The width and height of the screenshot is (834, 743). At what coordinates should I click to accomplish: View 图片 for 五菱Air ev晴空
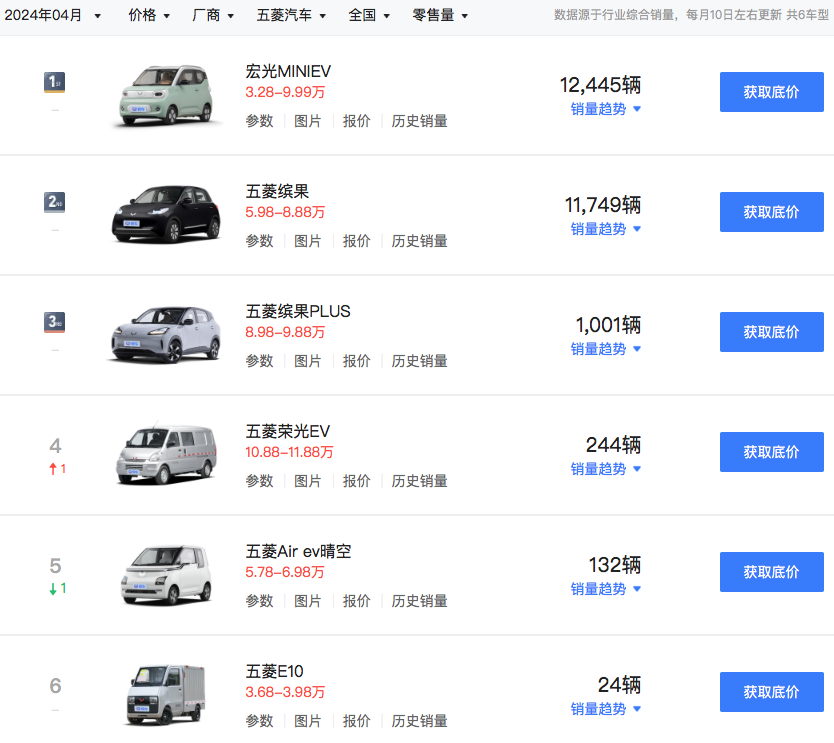308,602
